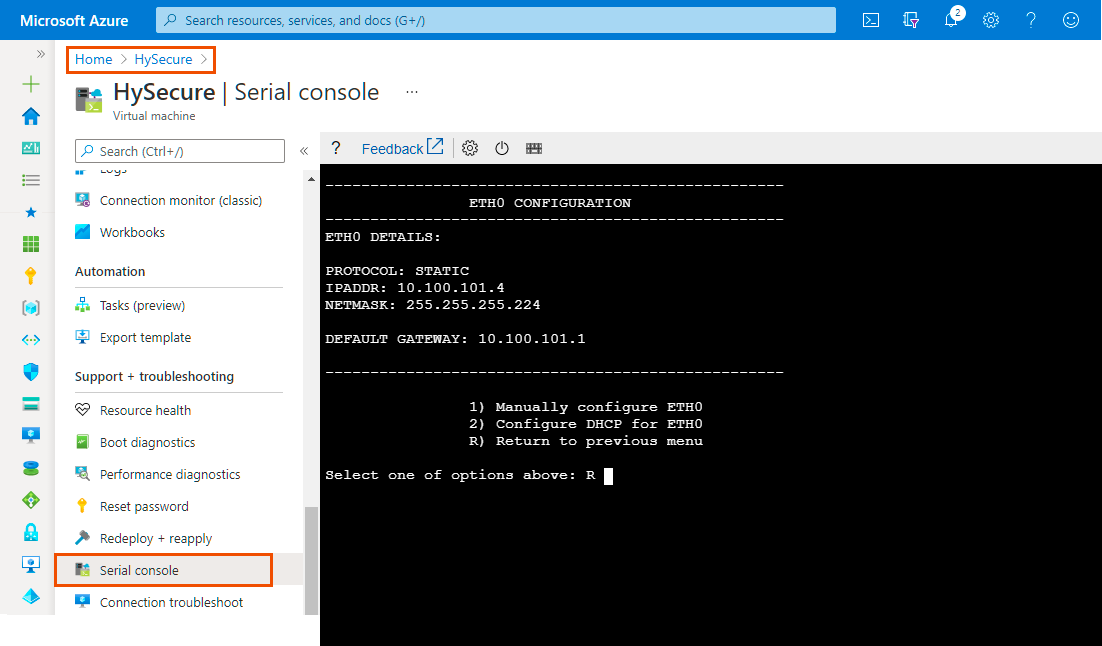This screenshot has height=646, width=1102.
Task: Open Dashboard icon in left sidebar
Action: point(31,148)
